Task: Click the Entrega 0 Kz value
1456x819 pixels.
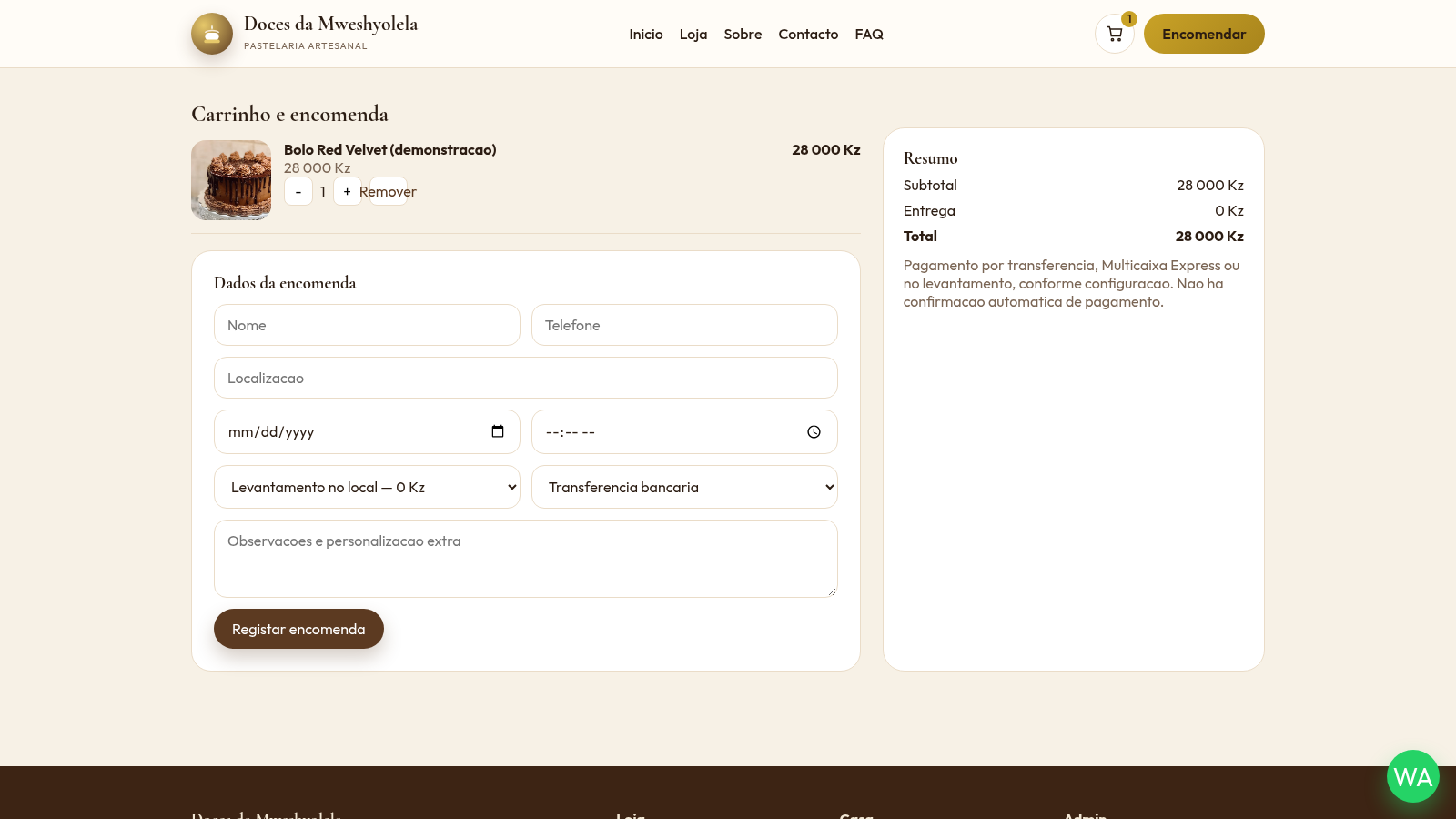Action: (1229, 210)
